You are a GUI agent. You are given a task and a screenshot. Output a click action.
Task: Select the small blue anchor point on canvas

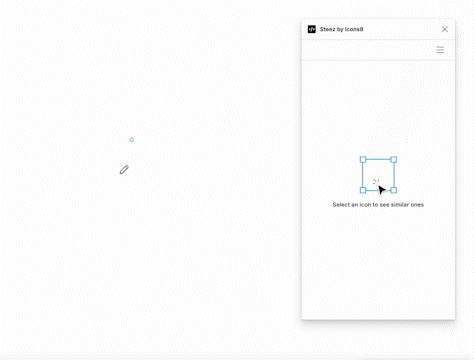pos(132,140)
